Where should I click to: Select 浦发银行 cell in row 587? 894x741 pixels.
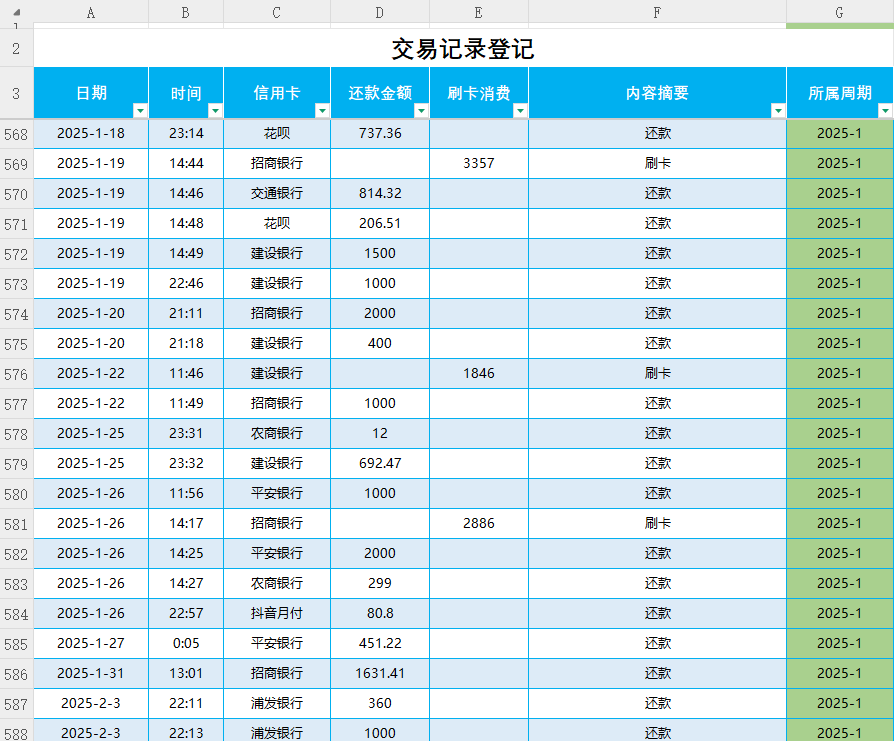coord(277,704)
